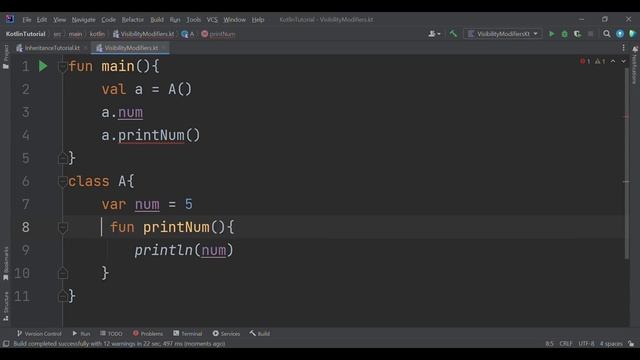Open the Services tool window
The image size is (640, 360).
coord(226,334)
